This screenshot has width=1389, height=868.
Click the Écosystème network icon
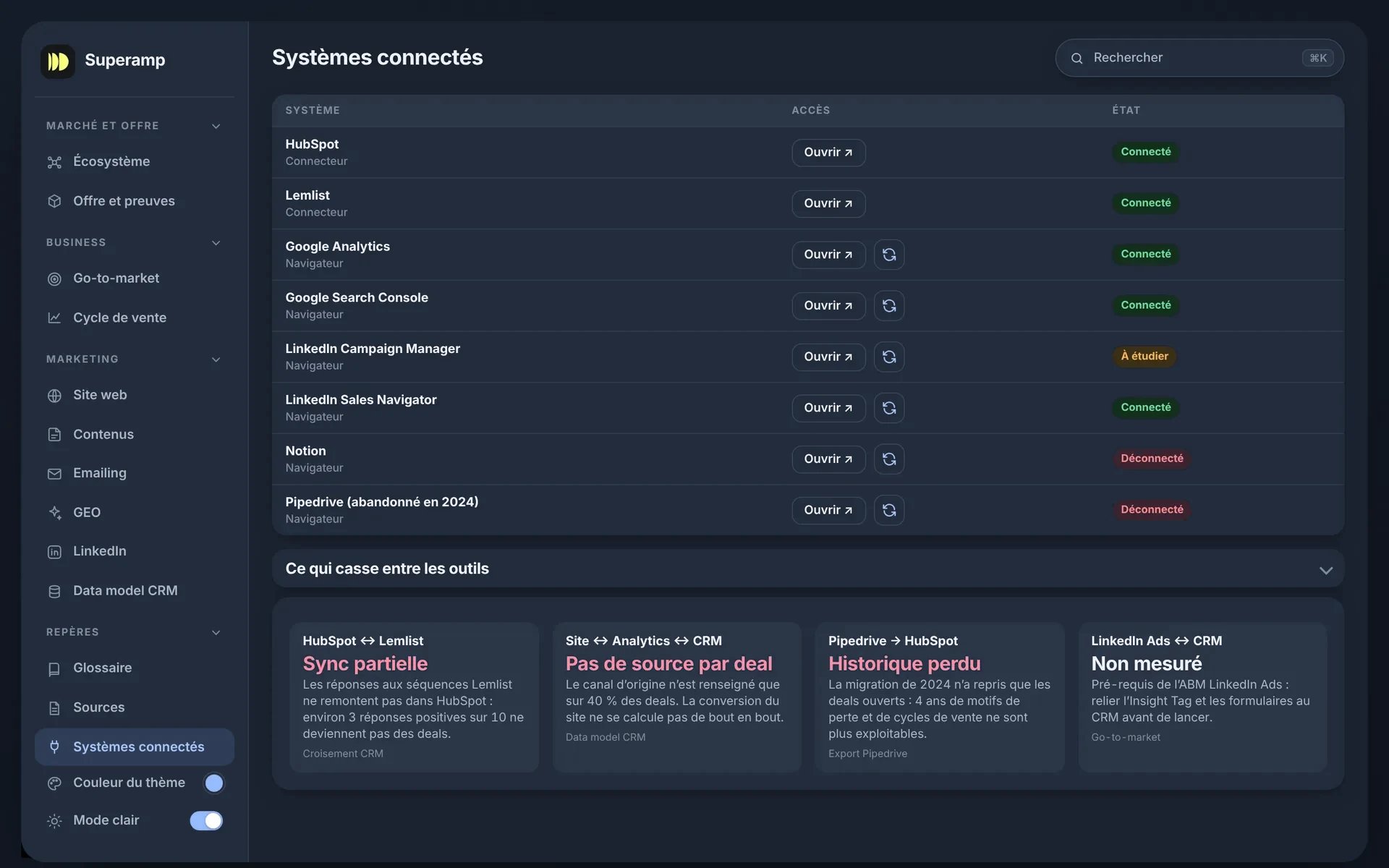[x=54, y=162]
